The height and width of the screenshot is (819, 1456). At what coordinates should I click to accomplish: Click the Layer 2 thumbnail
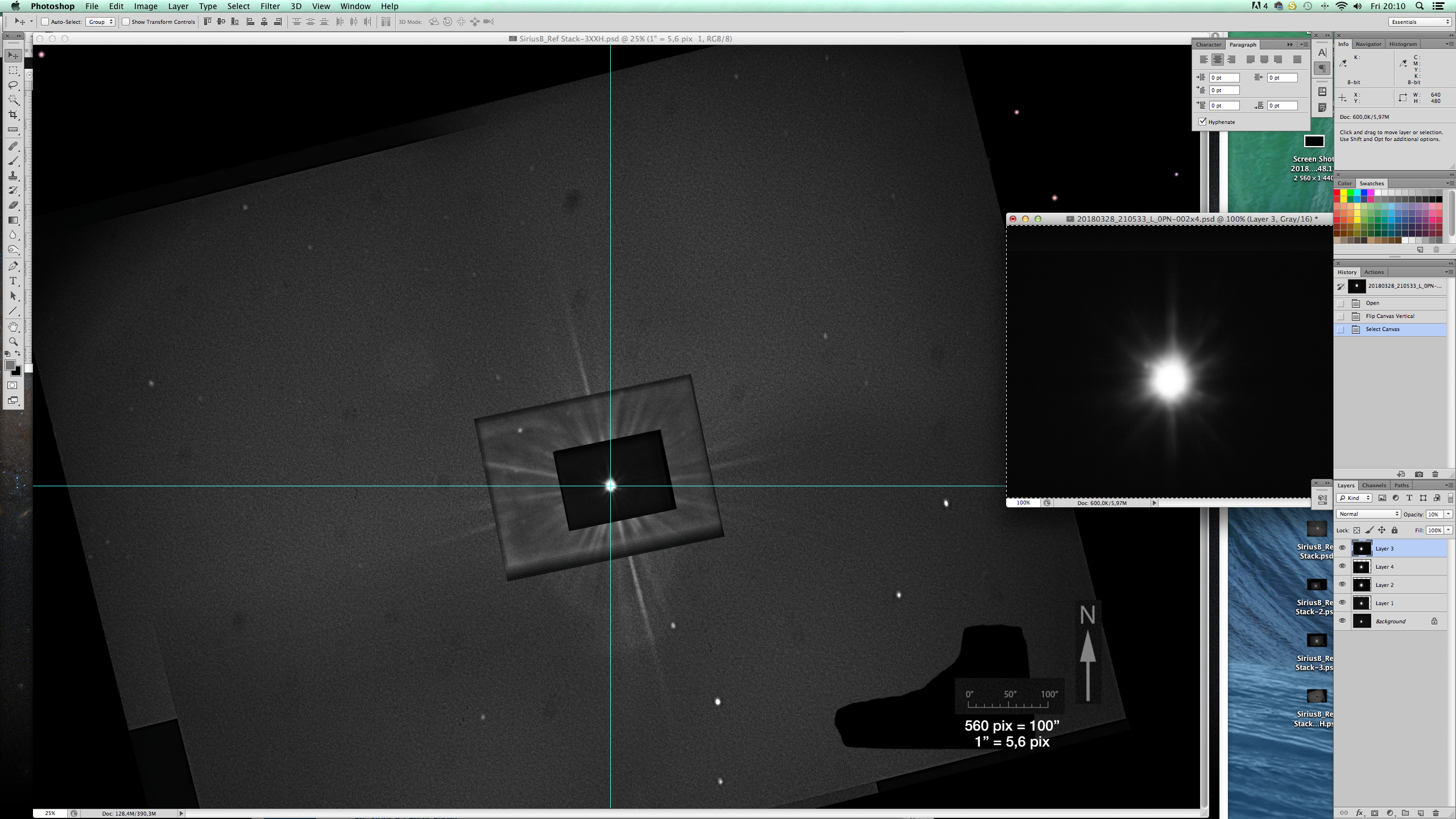coord(1362,585)
